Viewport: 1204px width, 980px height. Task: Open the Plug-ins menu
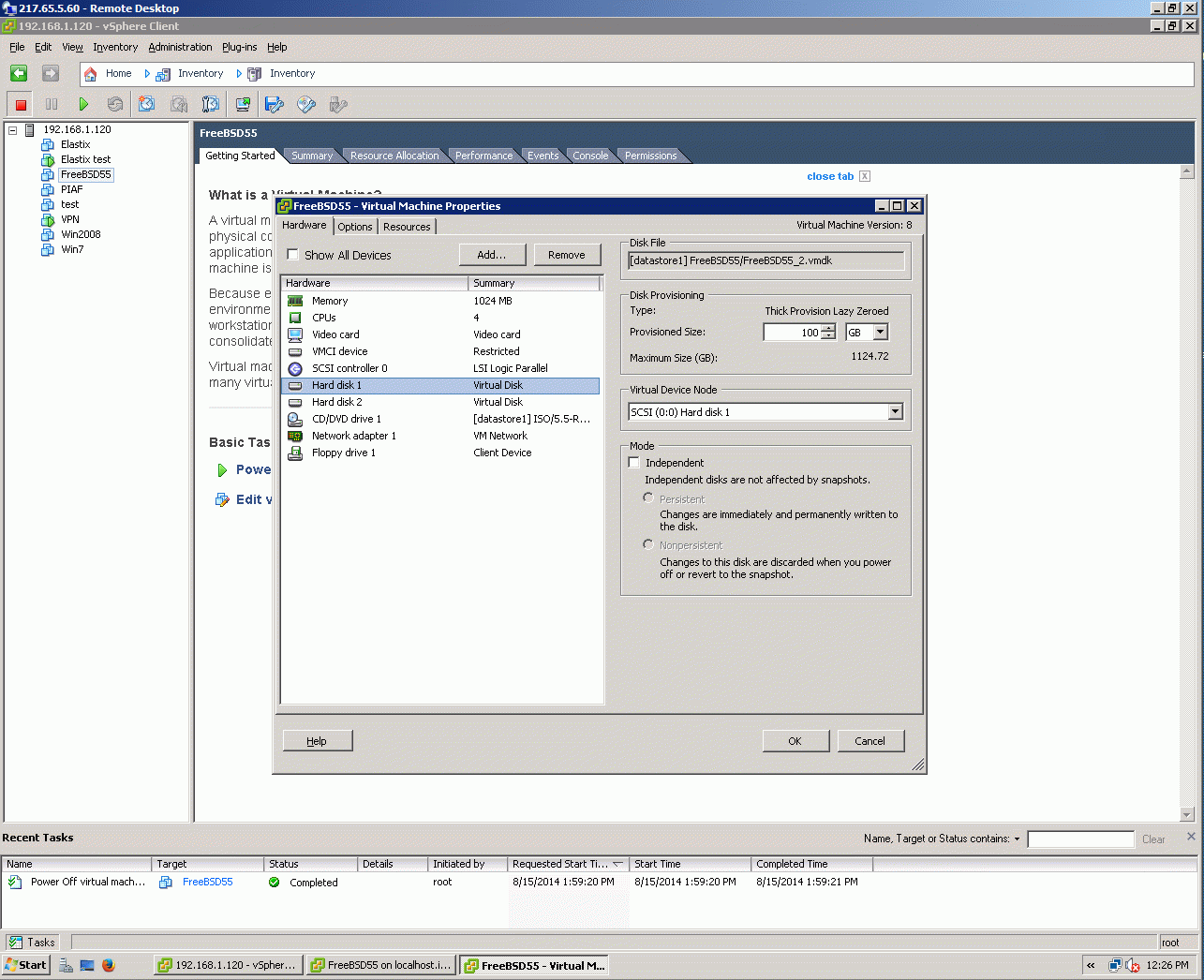coord(239,47)
